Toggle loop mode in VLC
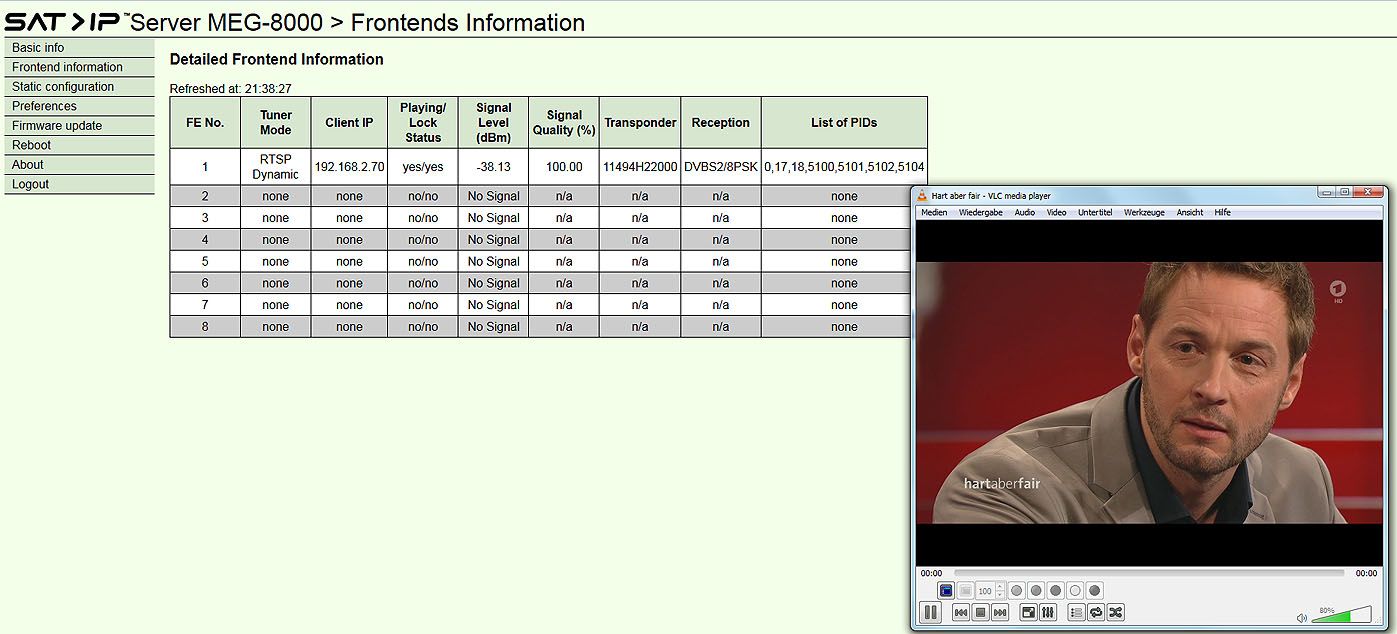Image resolution: width=1397 pixels, height=634 pixels. click(1096, 612)
